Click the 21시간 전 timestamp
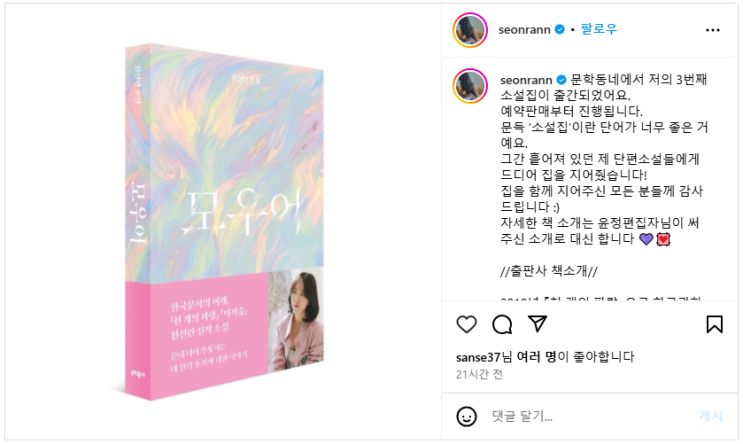Screen dimensions: 743x444 479,374
